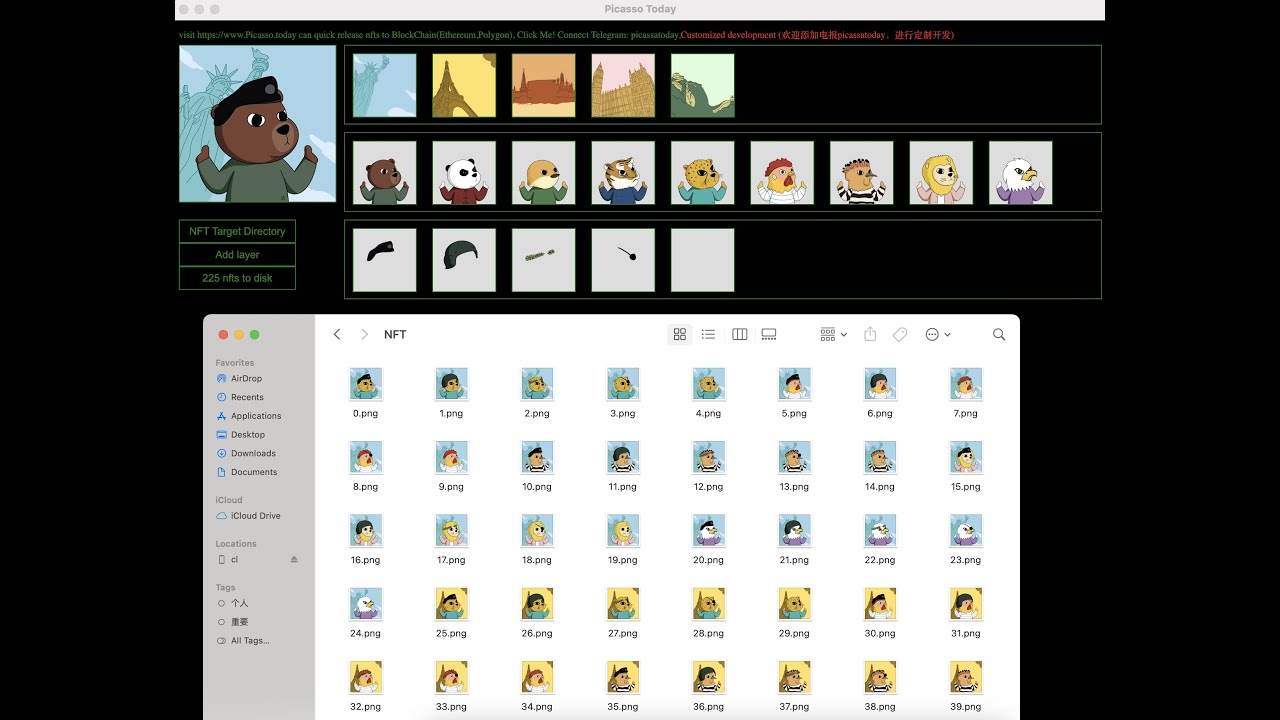Switch Finder to gallery view
1280x720 pixels.
pos(769,334)
